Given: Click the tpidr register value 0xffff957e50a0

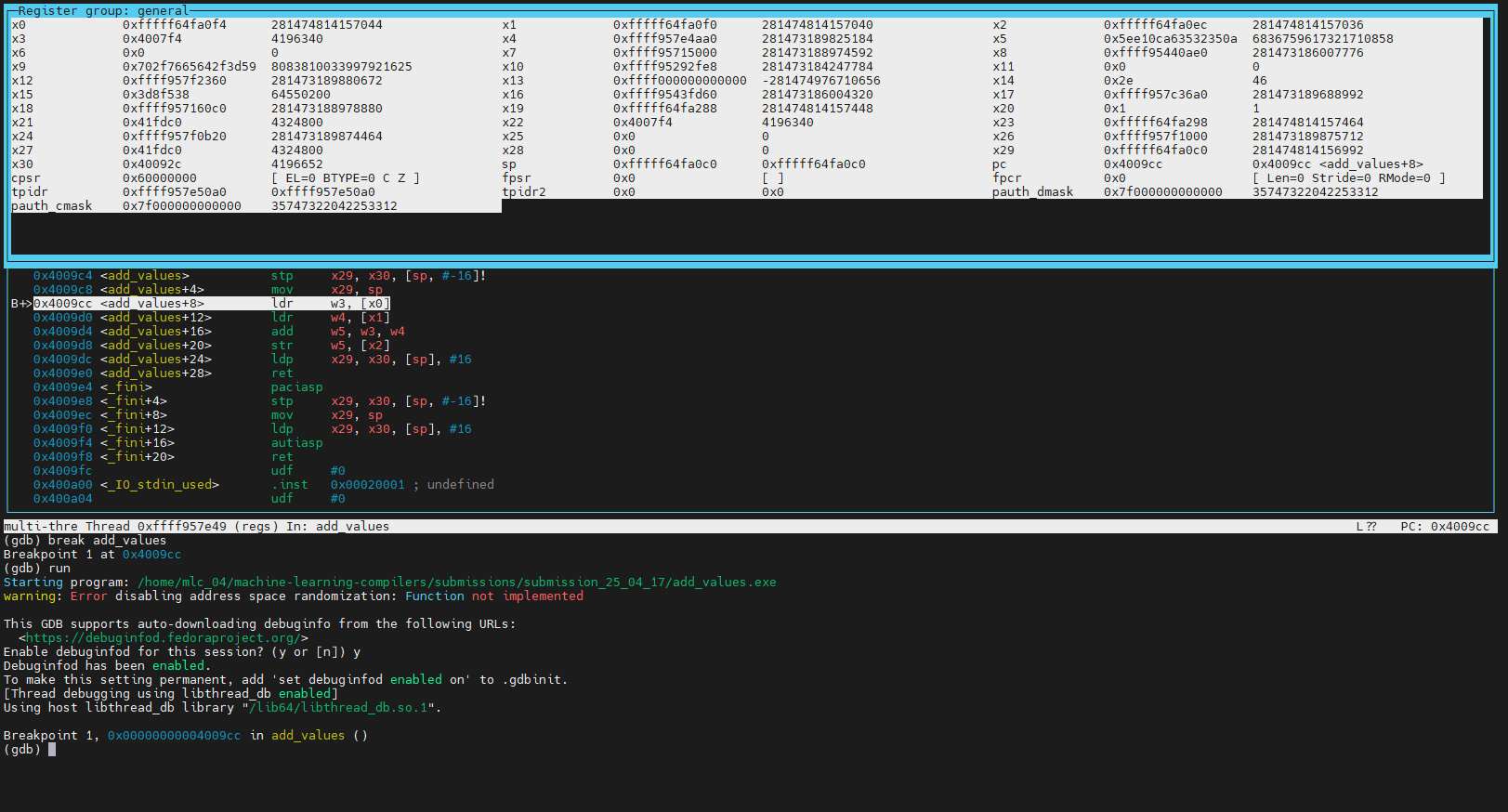Looking at the screenshot, I should coord(175,192).
